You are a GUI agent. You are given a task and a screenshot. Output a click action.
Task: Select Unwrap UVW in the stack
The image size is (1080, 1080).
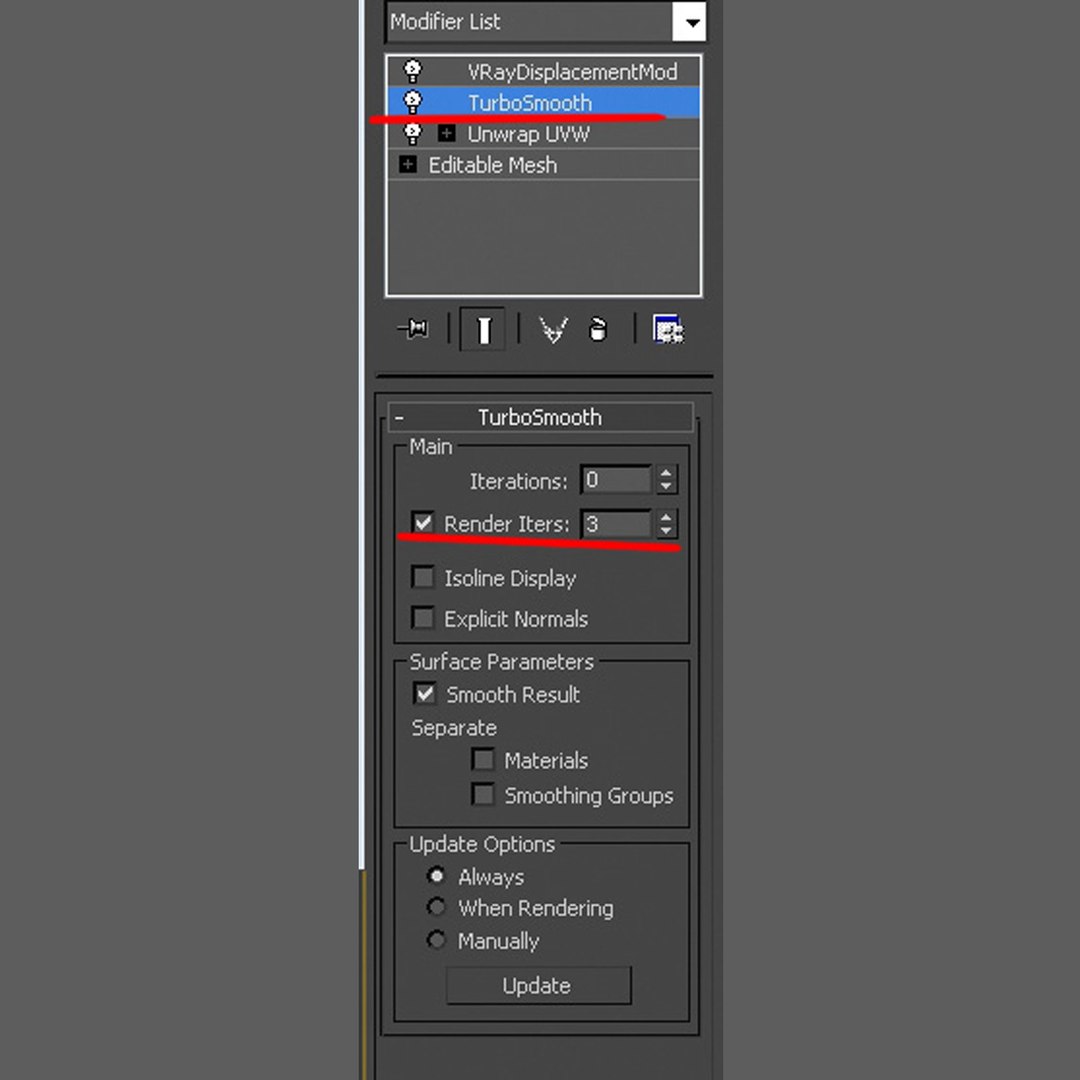point(528,134)
